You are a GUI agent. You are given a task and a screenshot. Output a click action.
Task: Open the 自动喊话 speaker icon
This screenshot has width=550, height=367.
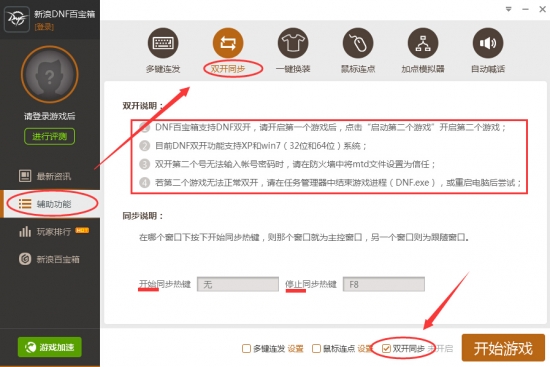point(488,43)
